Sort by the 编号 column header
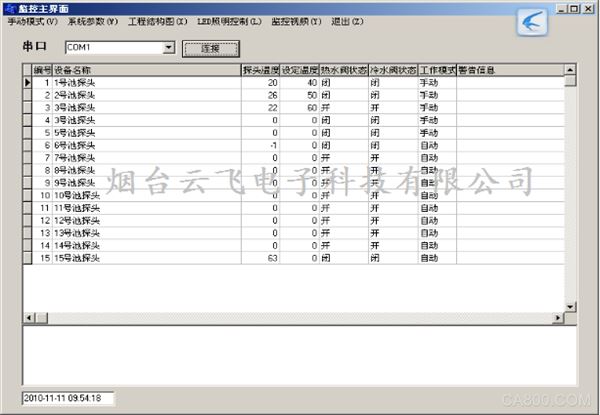This screenshot has height=415, width=600. click(x=42, y=70)
